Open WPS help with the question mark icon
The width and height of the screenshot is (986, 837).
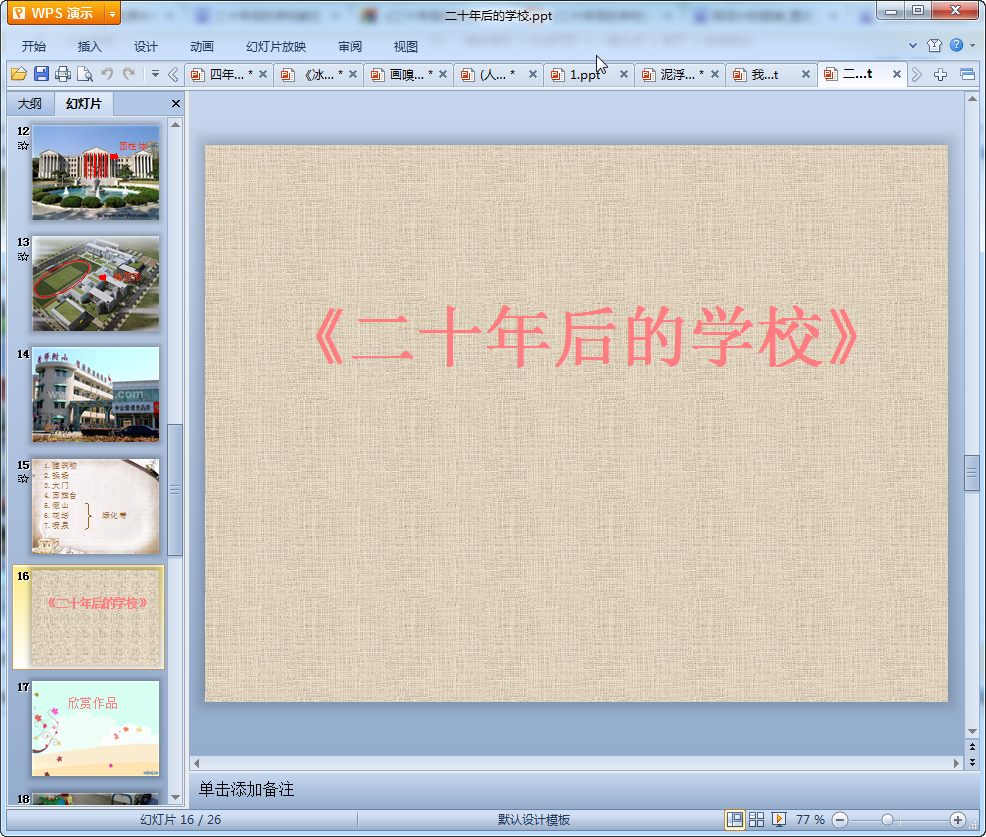click(956, 45)
